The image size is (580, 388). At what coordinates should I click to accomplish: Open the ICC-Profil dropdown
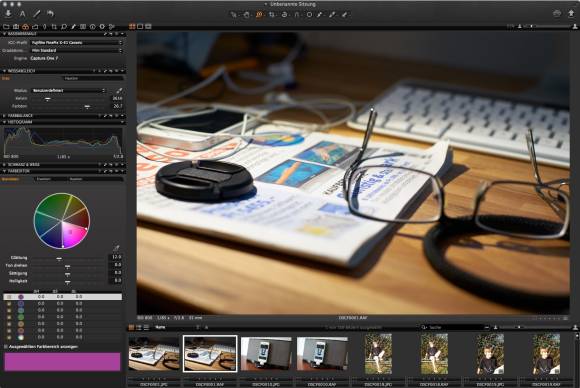coord(76,43)
